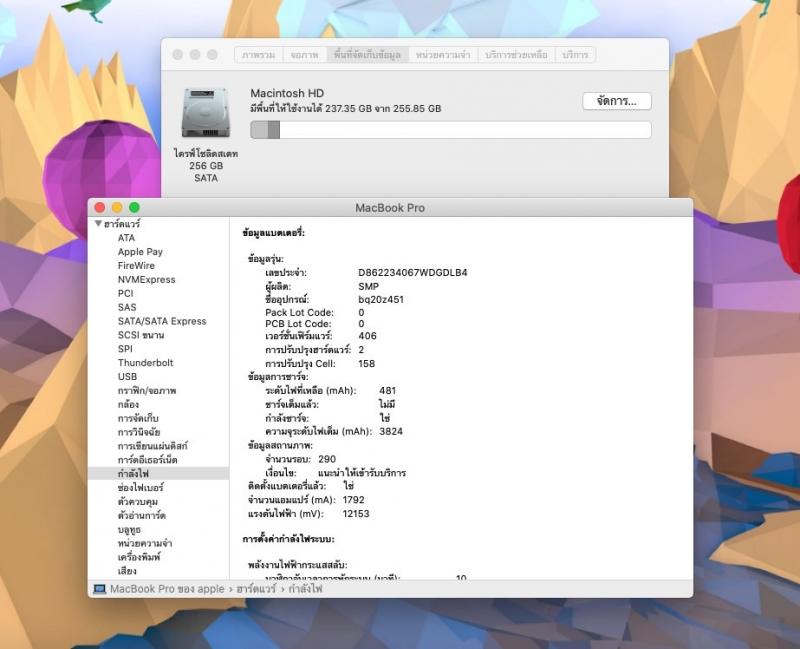The width and height of the screenshot is (800, 649).
Task: Click กำลังไฟ in the bottom path bar
Action: (x=305, y=589)
